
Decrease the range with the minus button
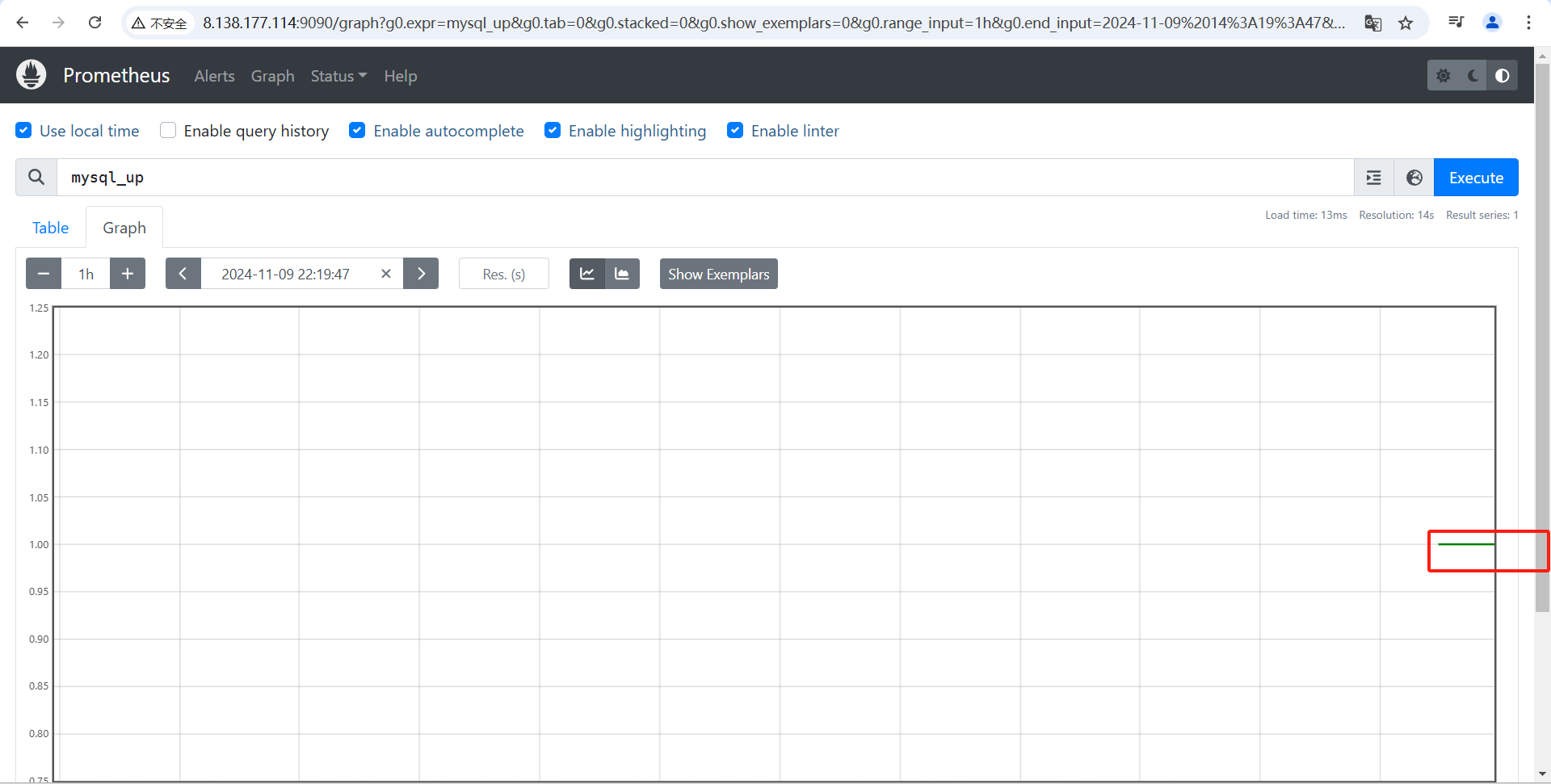pyautogui.click(x=44, y=274)
